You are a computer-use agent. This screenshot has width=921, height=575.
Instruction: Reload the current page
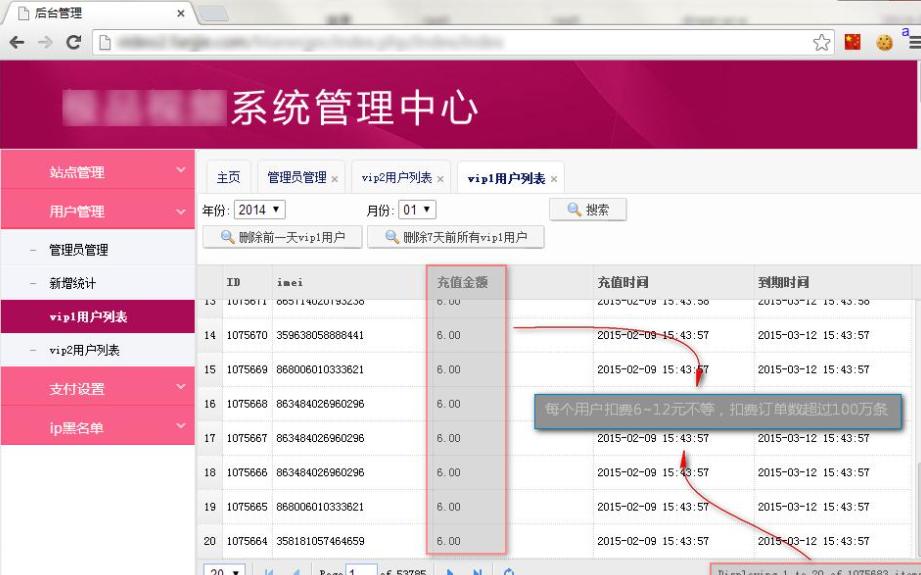click(x=73, y=42)
